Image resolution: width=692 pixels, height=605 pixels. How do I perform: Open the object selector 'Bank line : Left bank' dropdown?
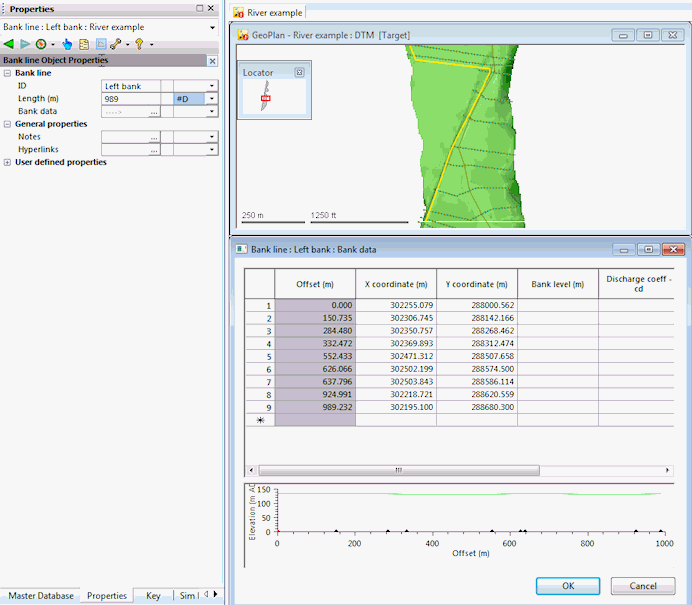tap(212, 27)
